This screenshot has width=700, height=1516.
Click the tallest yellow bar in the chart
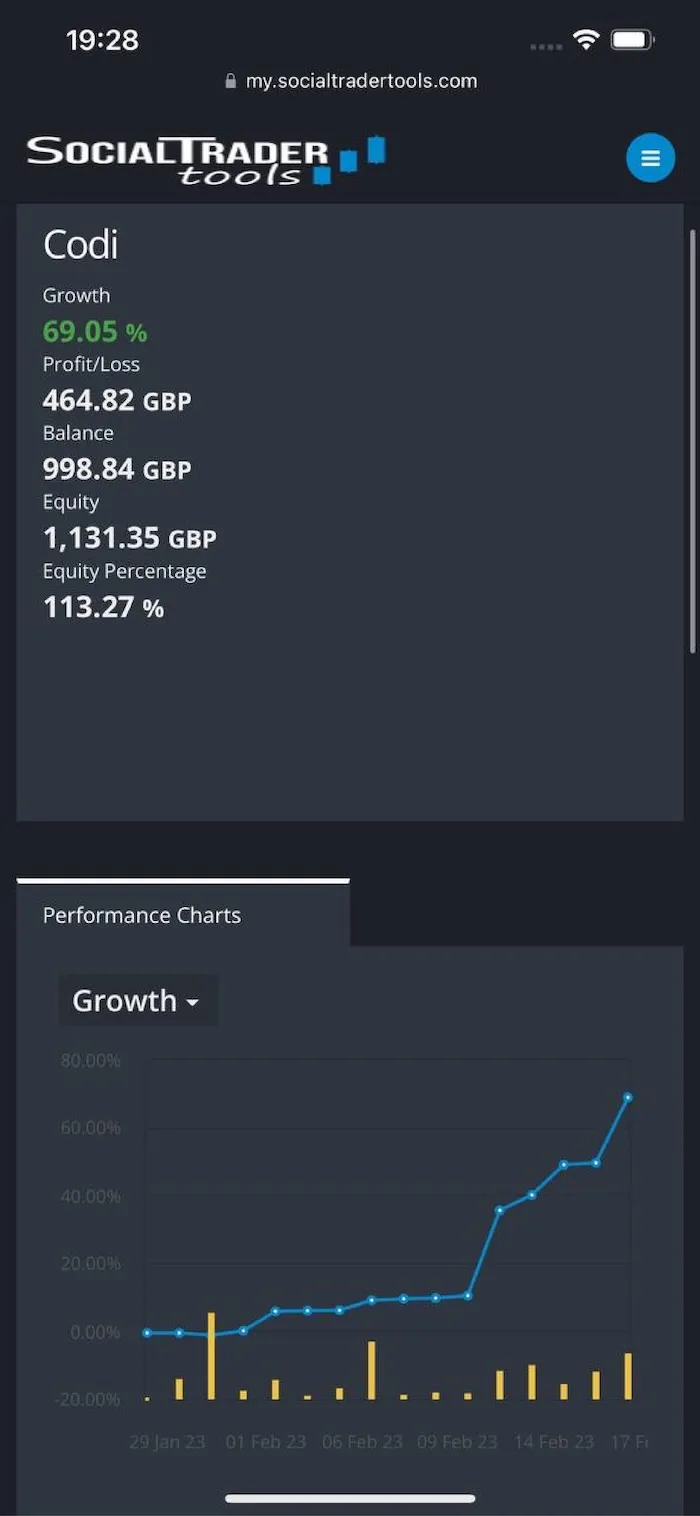(211, 1356)
